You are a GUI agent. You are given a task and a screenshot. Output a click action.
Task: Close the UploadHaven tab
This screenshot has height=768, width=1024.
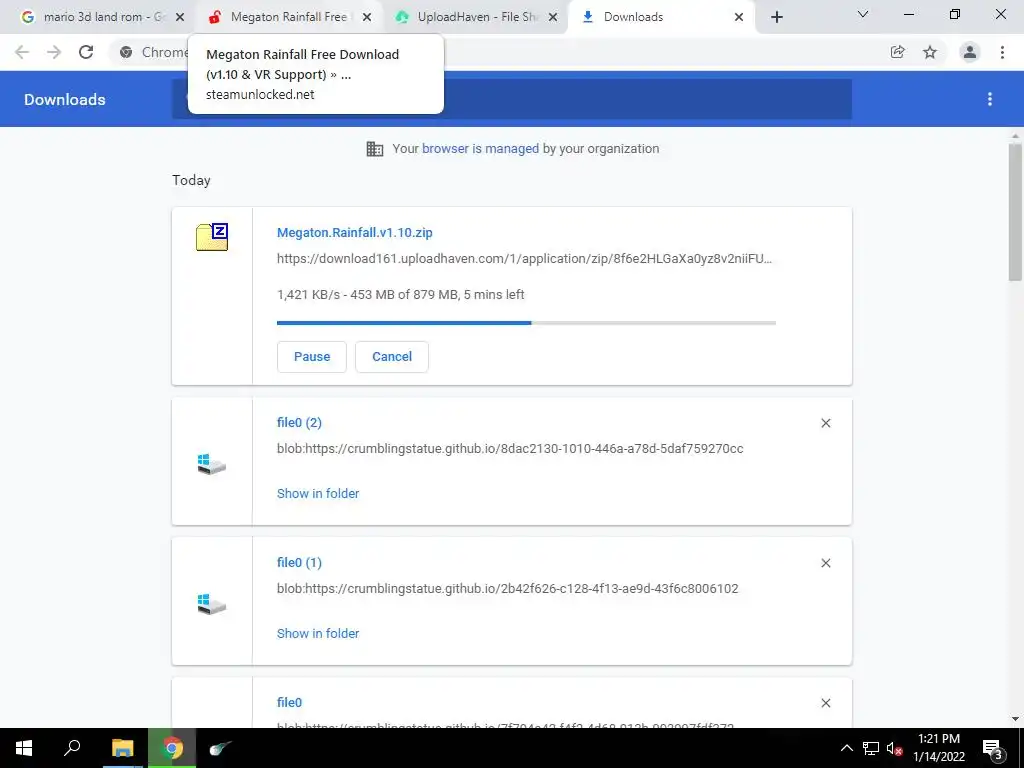[553, 17]
